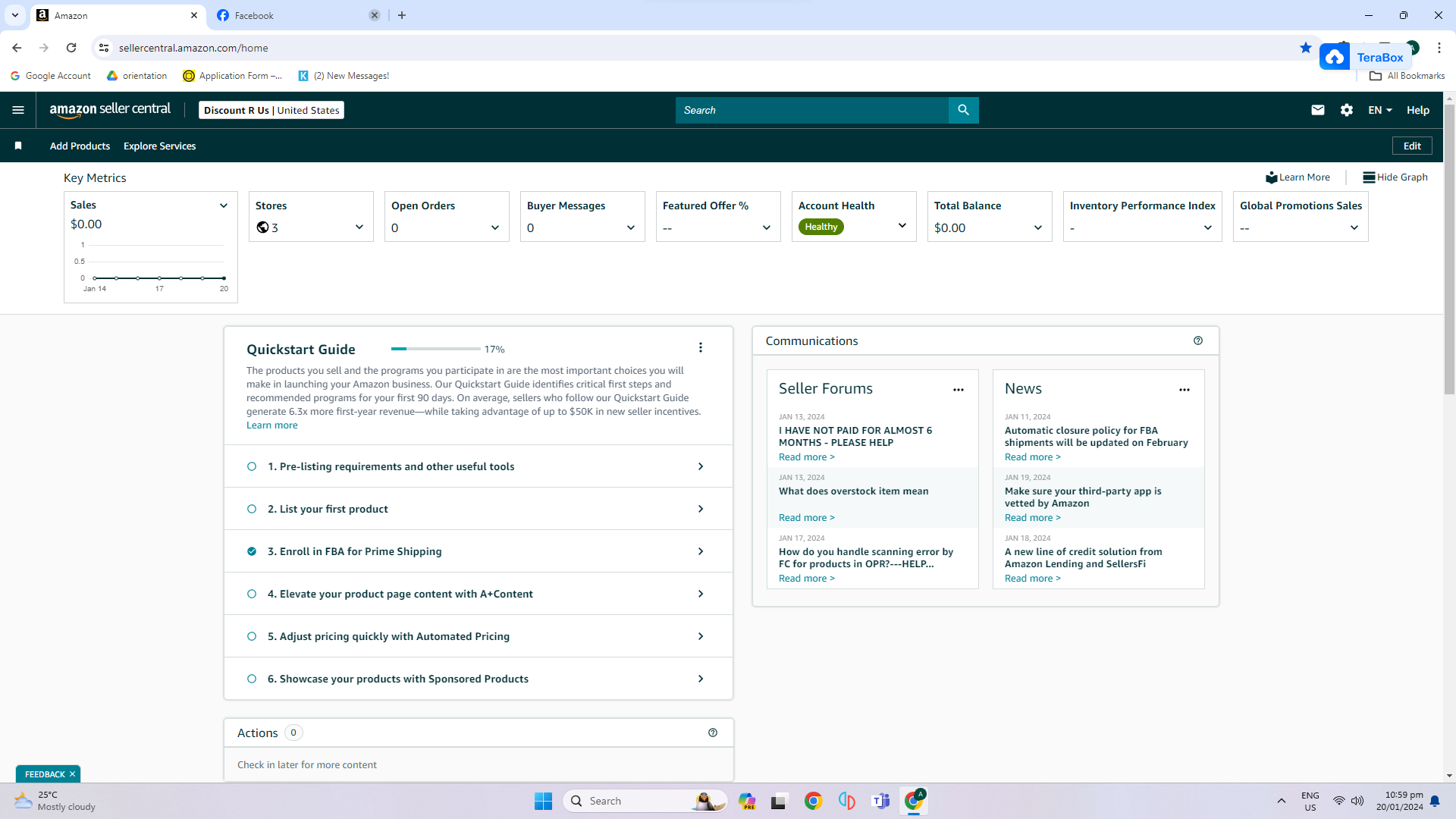
Task: Expand the Featured Offer % dropdown
Action: pyautogui.click(x=767, y=227)
